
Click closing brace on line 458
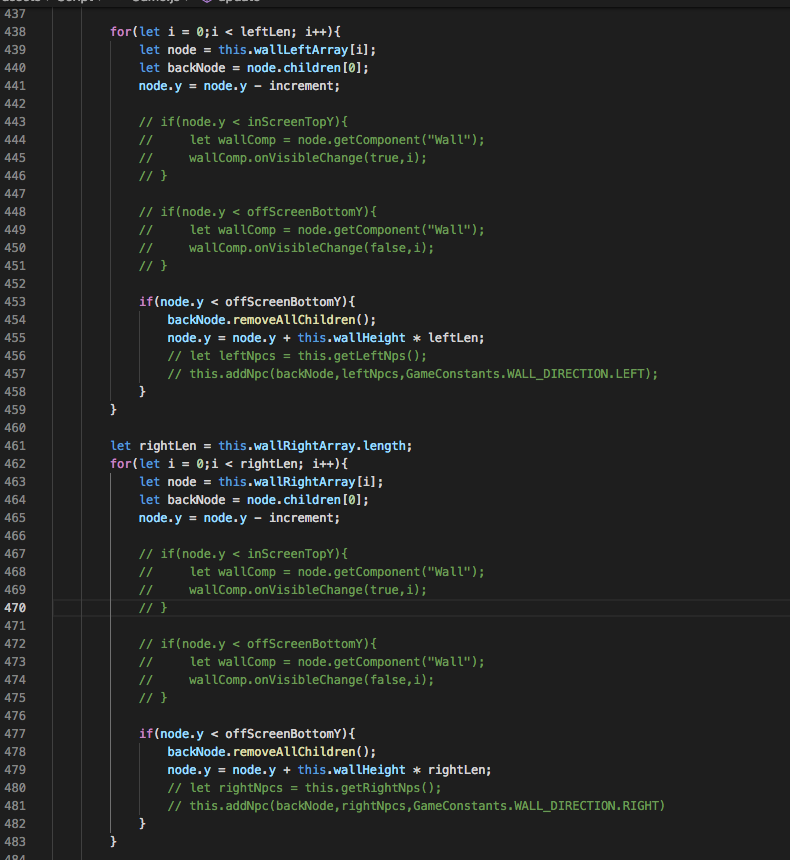pyautogui.click(x=142, y=392)
